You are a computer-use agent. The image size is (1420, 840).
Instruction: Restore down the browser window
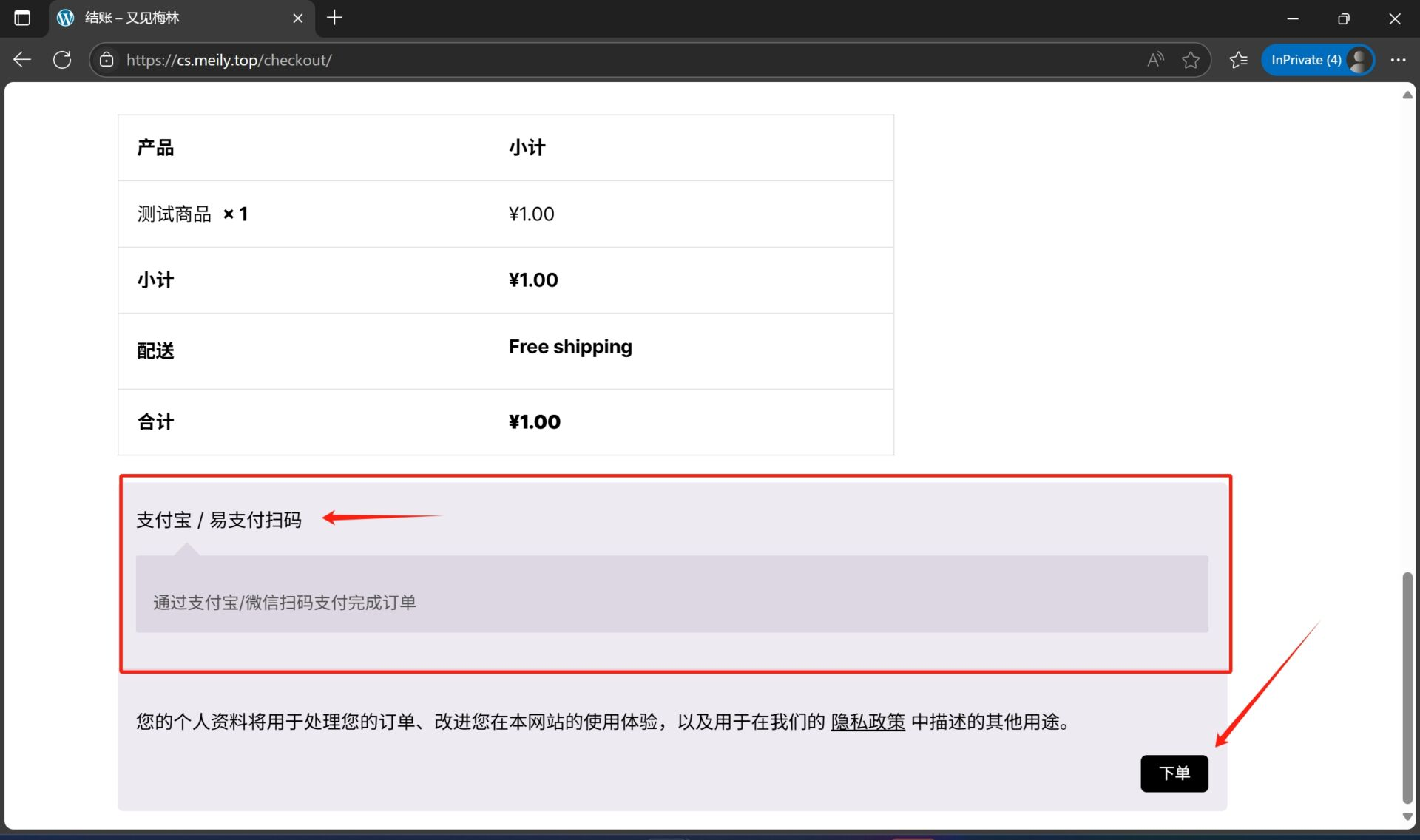[x=1344, y=18]
